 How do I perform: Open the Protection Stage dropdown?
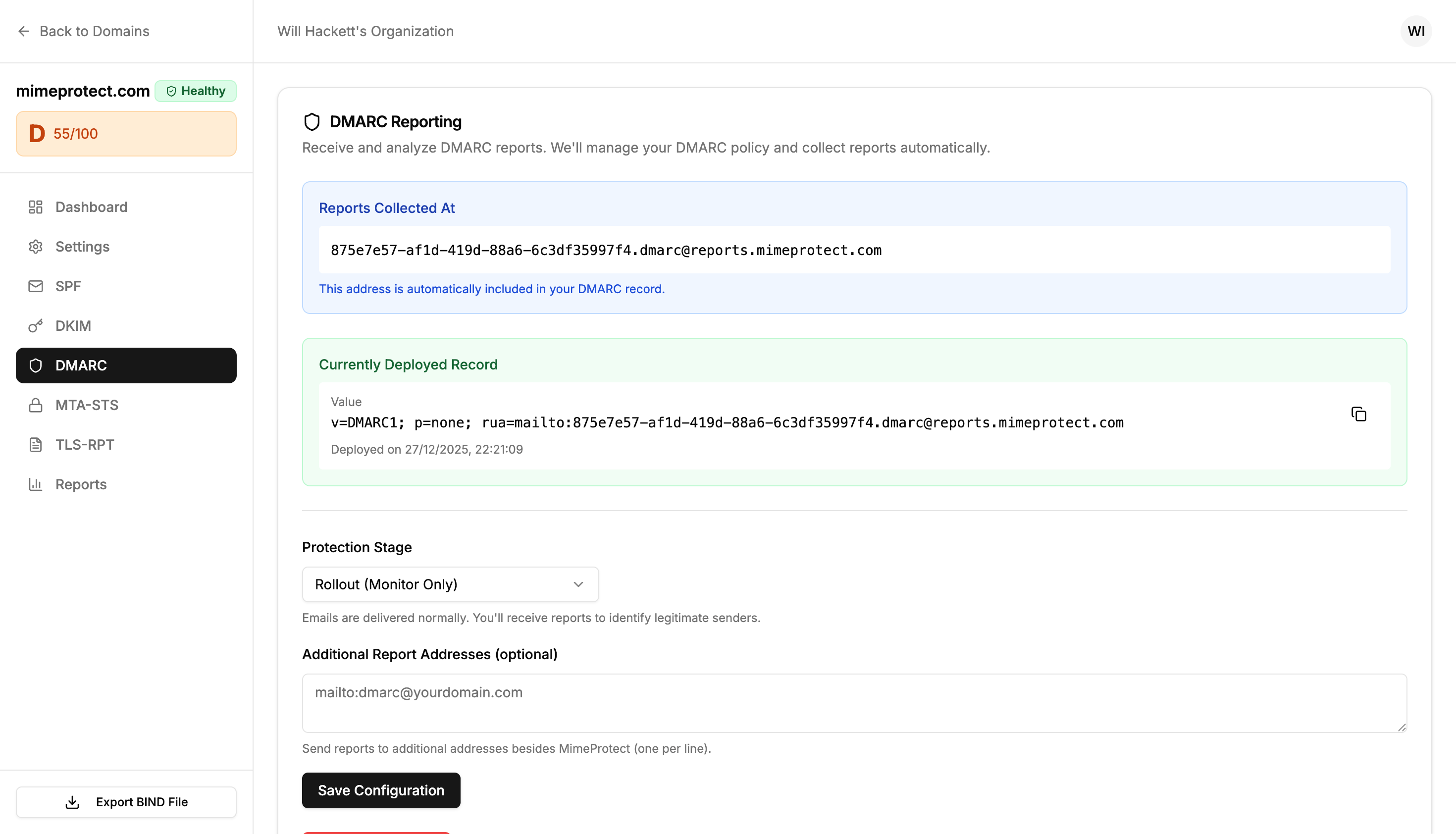[x=450, y=584]
